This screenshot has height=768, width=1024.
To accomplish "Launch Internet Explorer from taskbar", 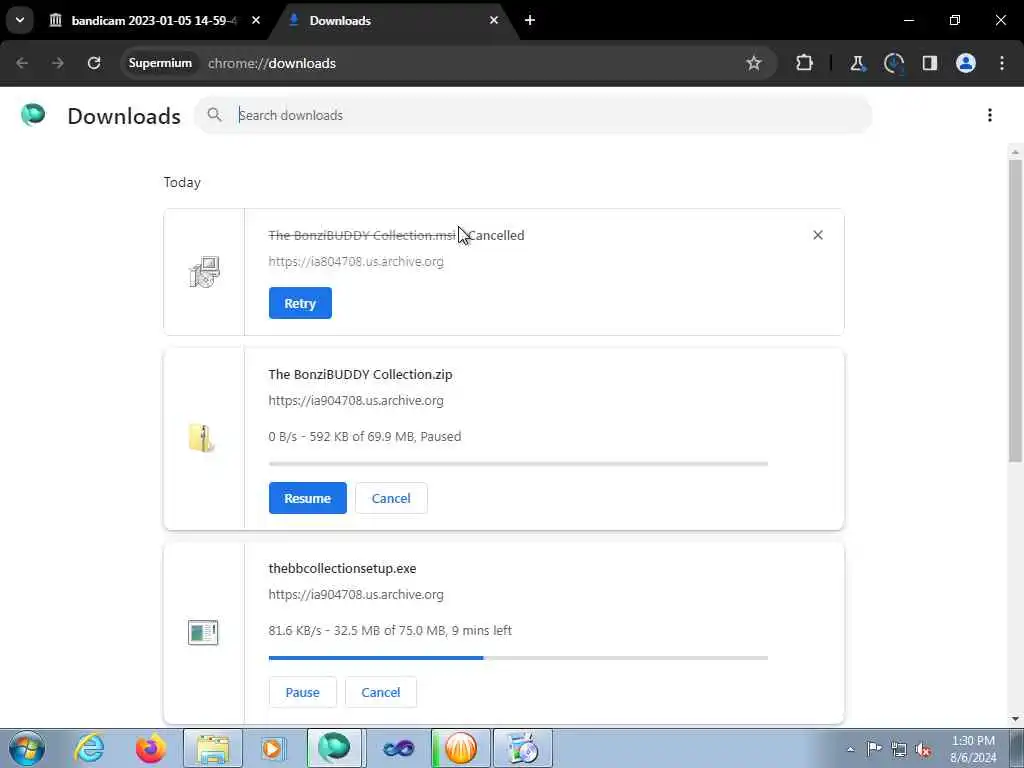I will tap(89, 748).
